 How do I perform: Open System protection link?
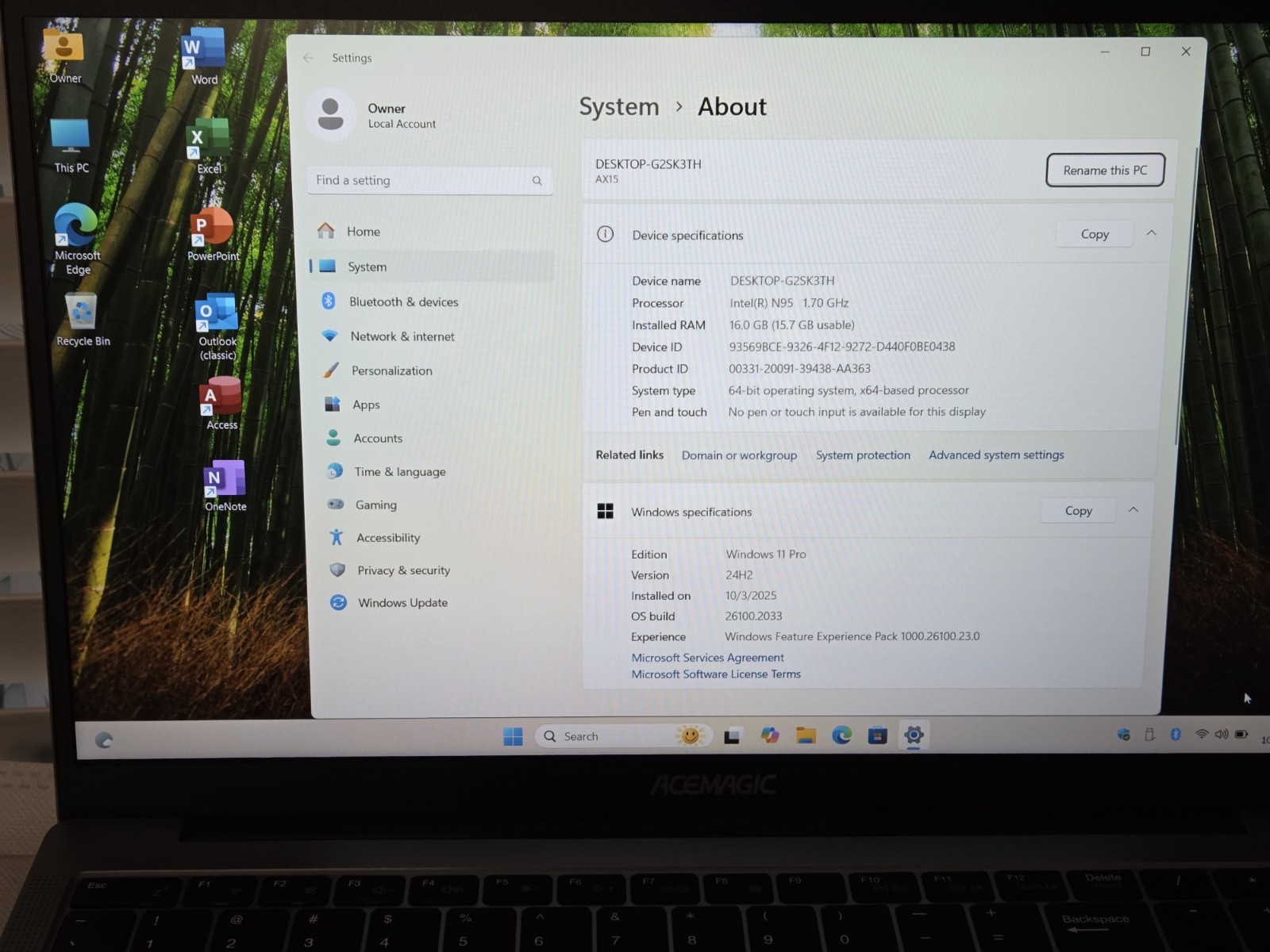[863, 455]
